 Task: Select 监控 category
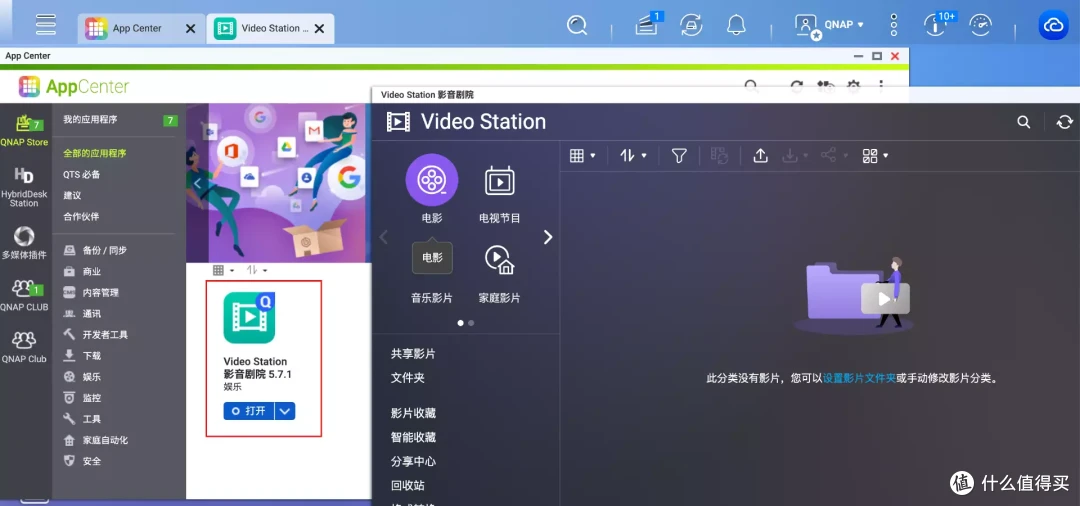[x=92, y=398]
